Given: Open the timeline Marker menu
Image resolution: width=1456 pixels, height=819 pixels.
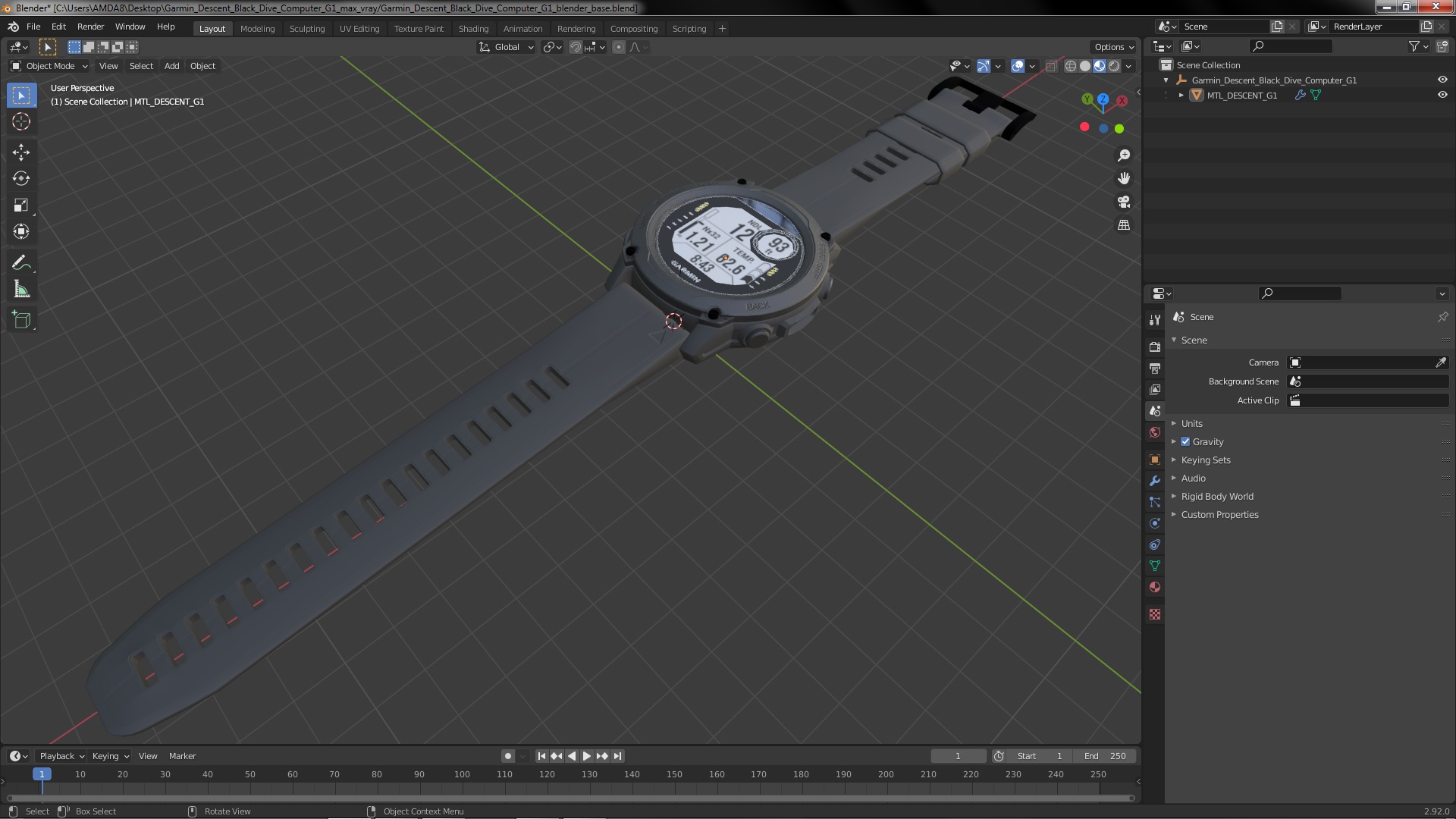Looking at the screenshot, I should [182, 756].
